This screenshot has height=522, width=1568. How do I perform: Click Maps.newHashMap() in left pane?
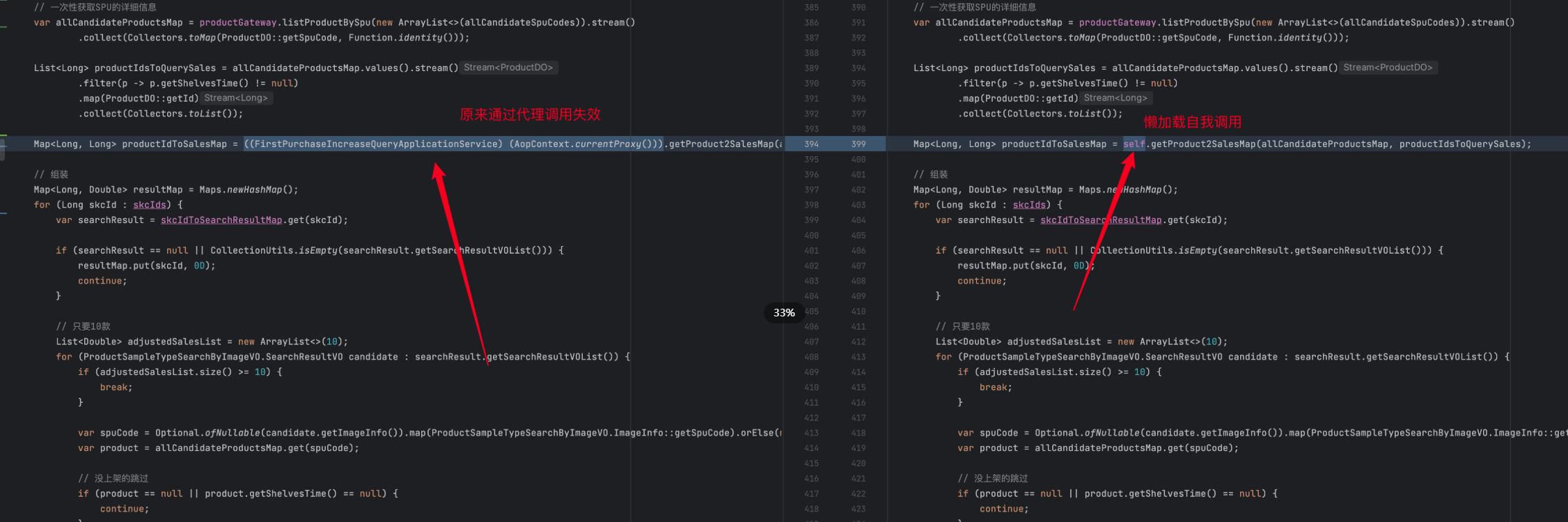point(249,190)
